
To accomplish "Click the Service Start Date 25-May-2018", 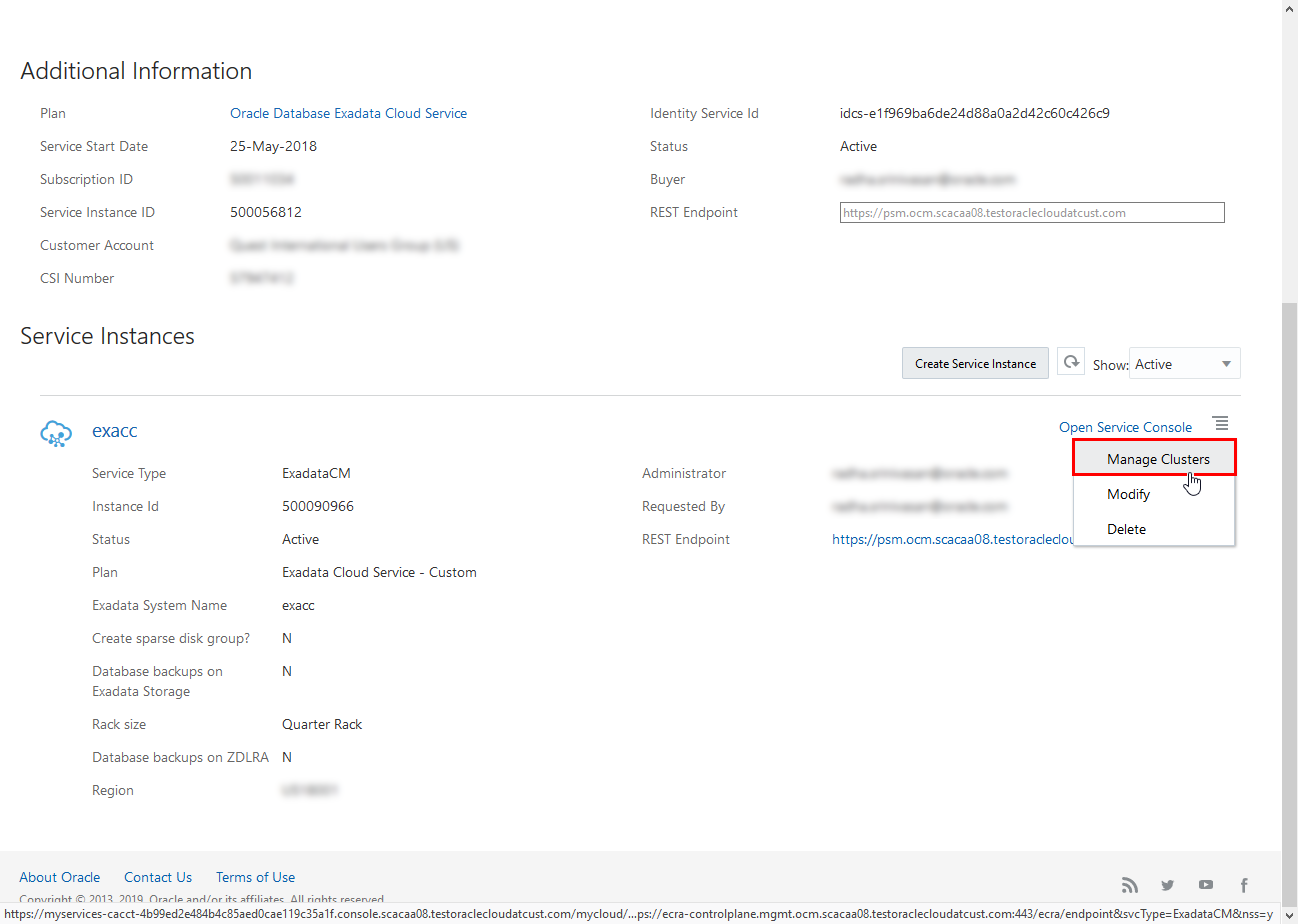I will pos(273,146).
